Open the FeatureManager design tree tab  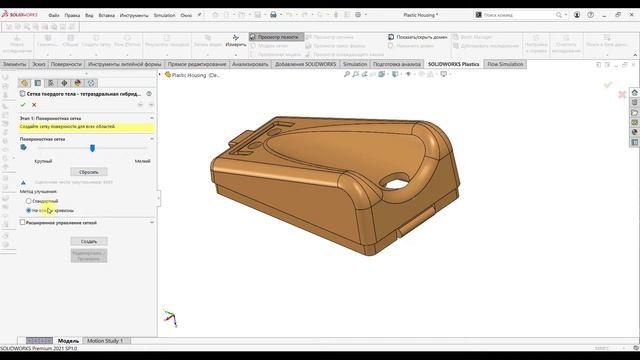(x=24, y=83)
